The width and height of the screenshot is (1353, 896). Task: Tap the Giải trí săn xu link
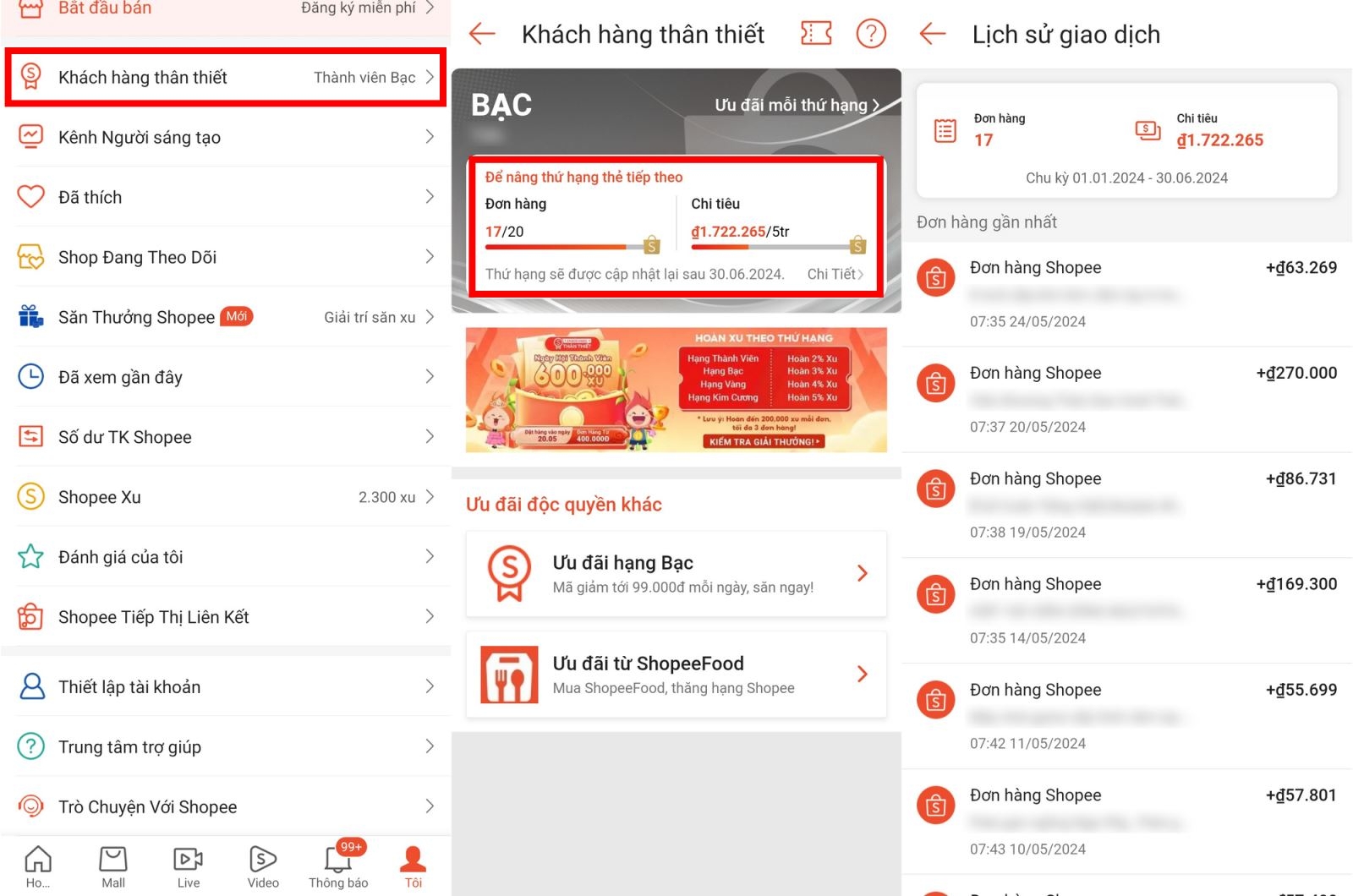370,318
